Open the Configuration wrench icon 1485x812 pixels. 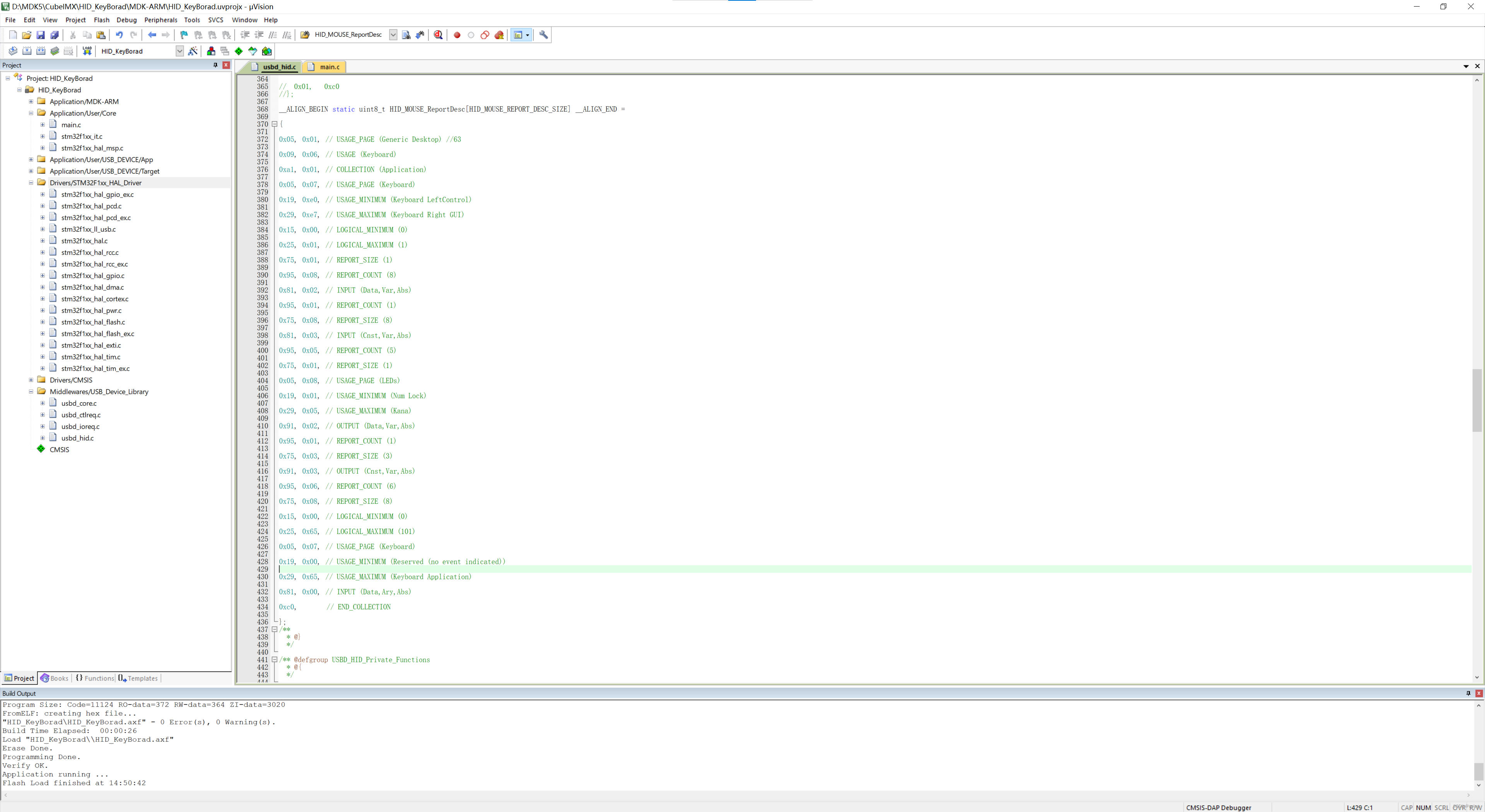pyautogui.click(x=544, y=35)
